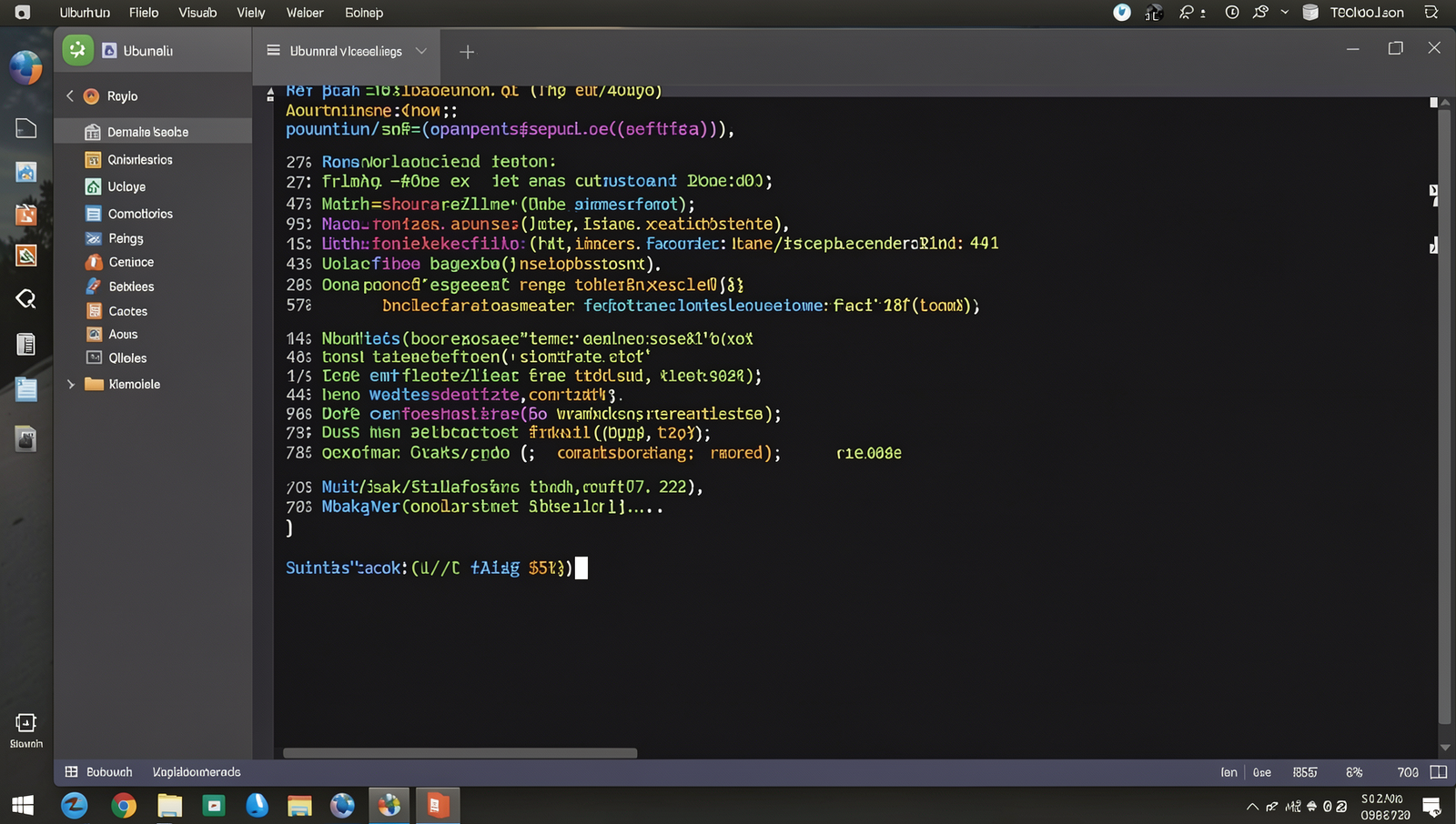Select the Ubunnral vlceeliegs tab
1456x824 pixels.
coord(346,51)
